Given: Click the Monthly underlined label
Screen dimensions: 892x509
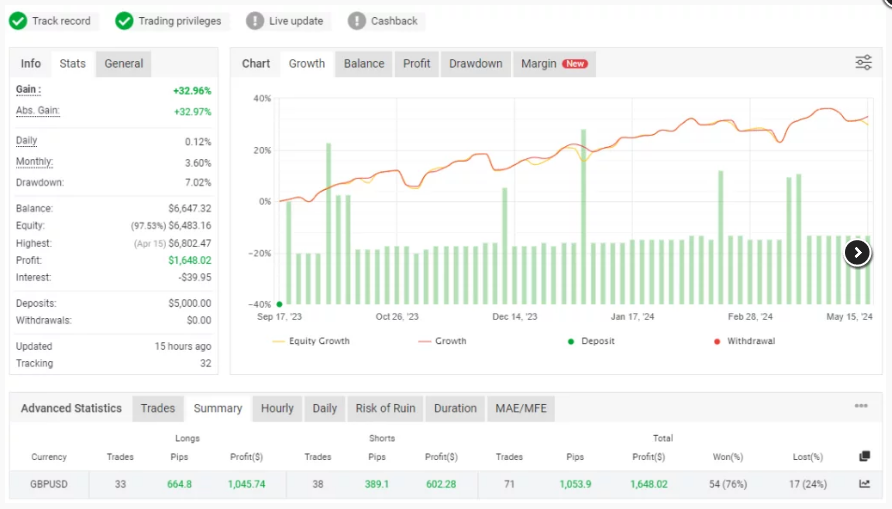Looking at the screenshot, I should click(34, 162).
